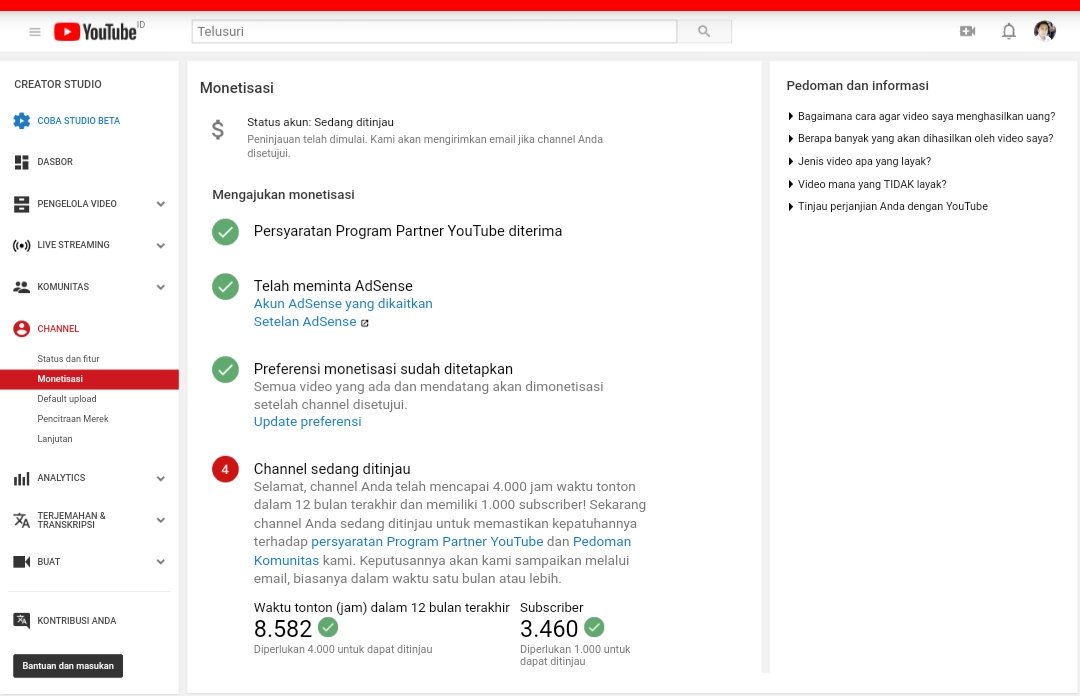Image resolution: width=1080 pixels, height=696 pixels.
Task: Expand the Live Streaming chevron
Action: (x=160, y=245)
